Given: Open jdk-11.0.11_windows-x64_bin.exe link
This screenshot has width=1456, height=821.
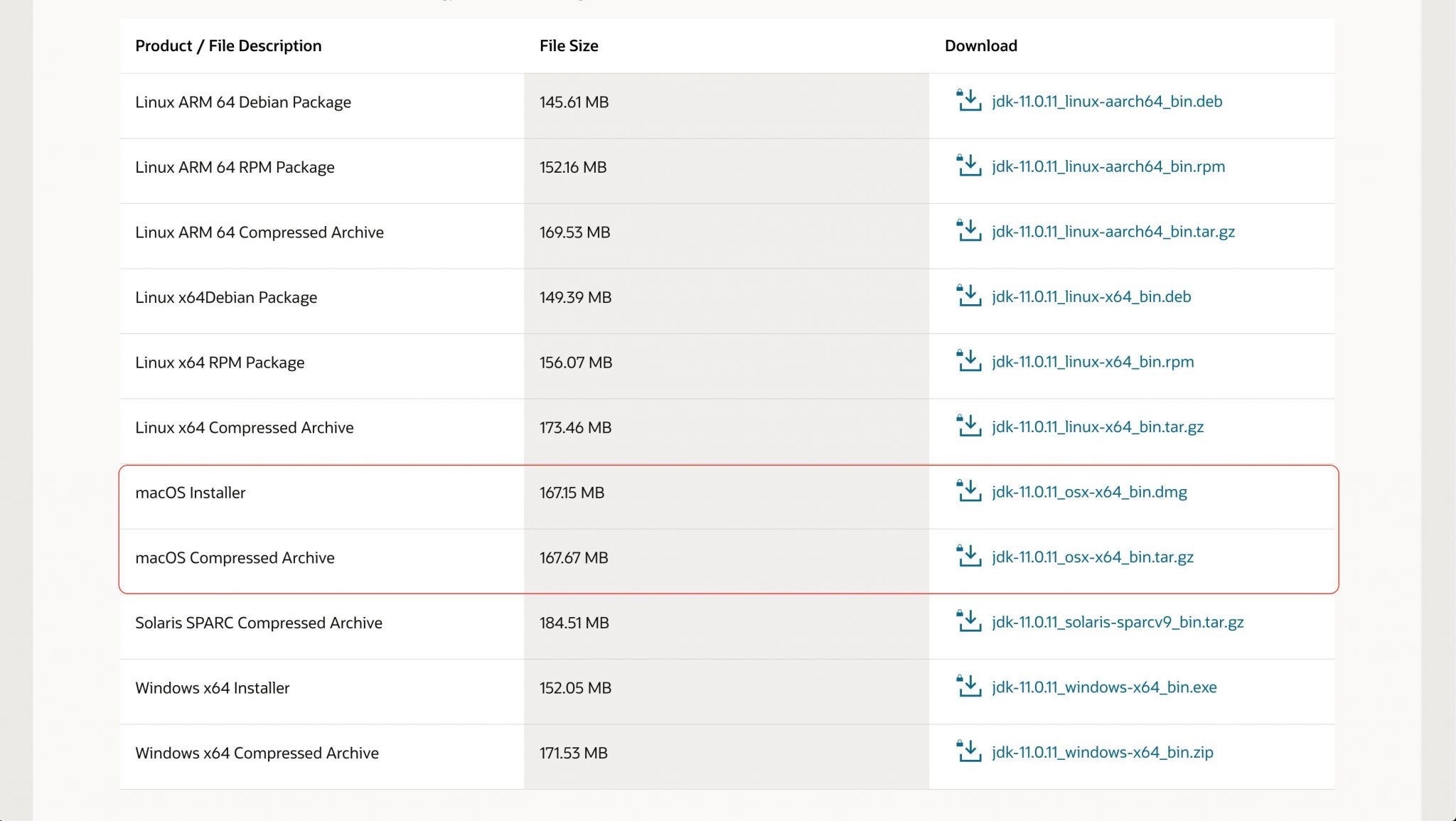Looking at the screenshot, I should (1104, 687).
